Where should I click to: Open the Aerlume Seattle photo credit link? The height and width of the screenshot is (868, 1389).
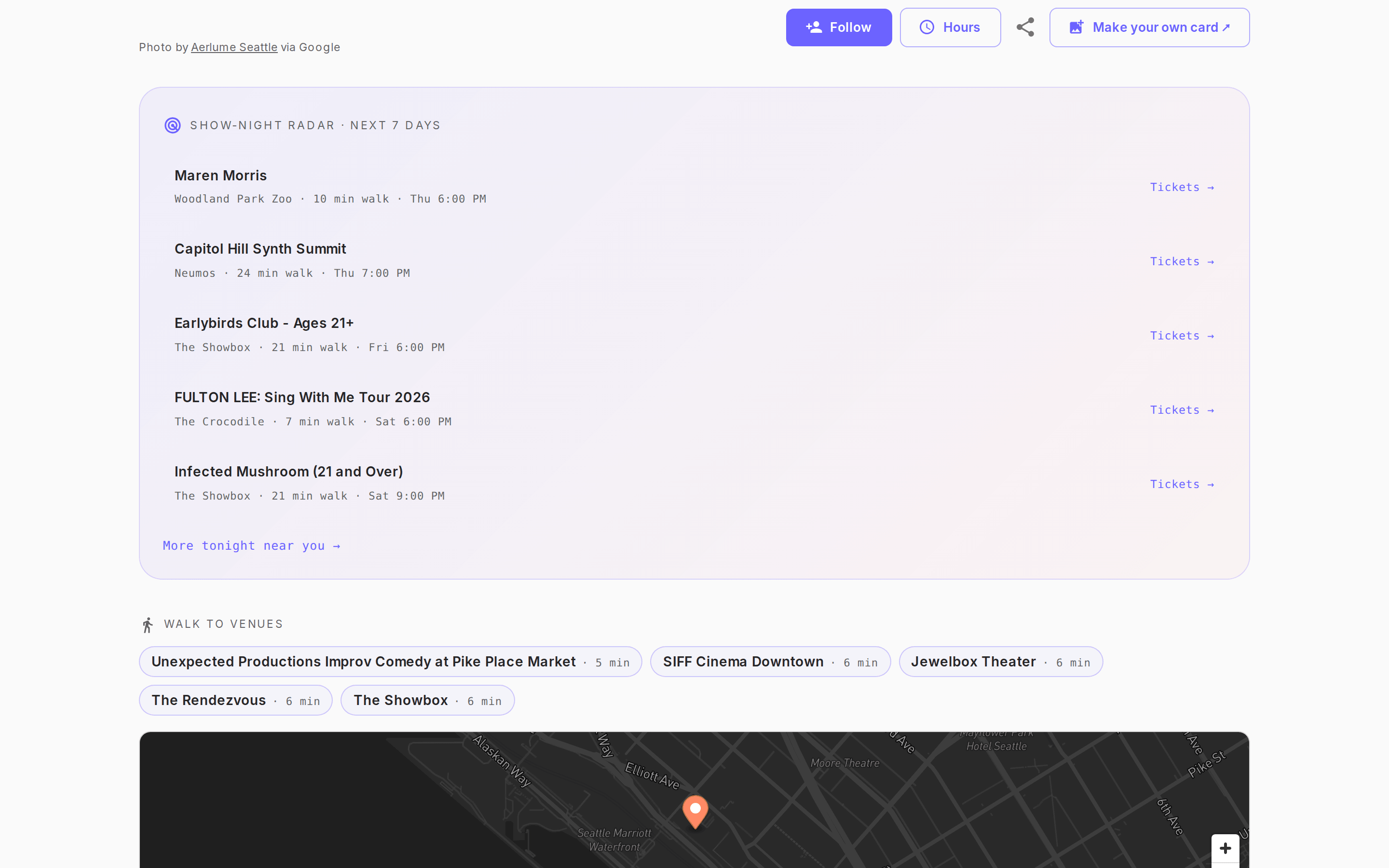coord(234,47)
